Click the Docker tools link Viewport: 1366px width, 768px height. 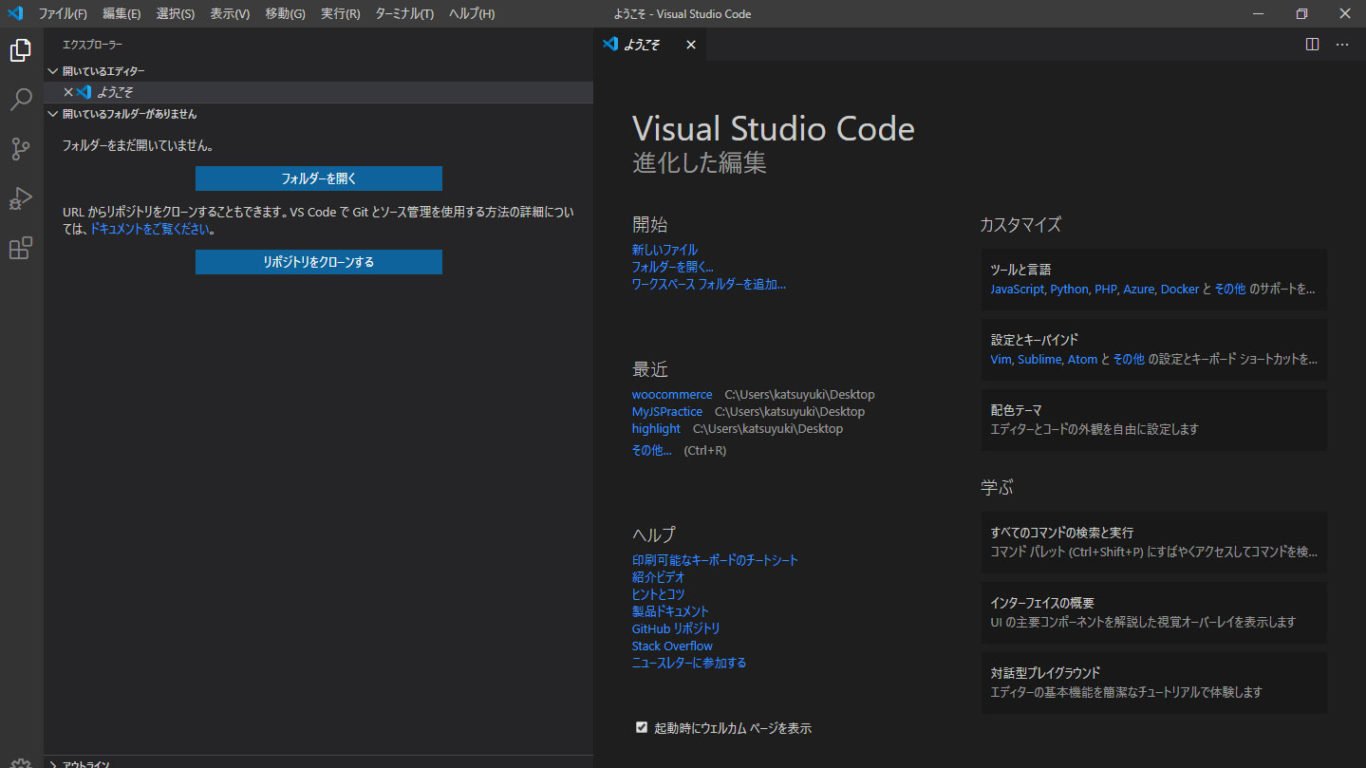coord(1180,289)
